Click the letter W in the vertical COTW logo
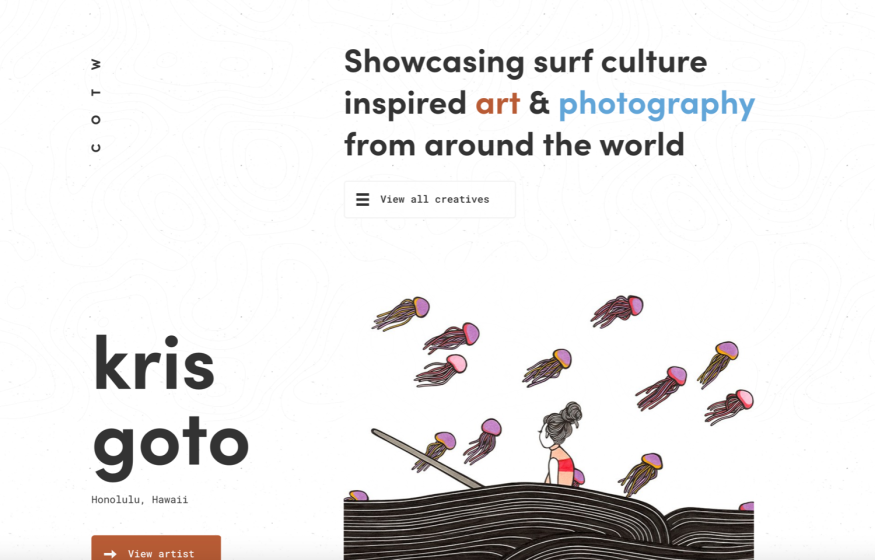Image resolution: width=875 pixels, height=560 pixels. pos(96,64)
